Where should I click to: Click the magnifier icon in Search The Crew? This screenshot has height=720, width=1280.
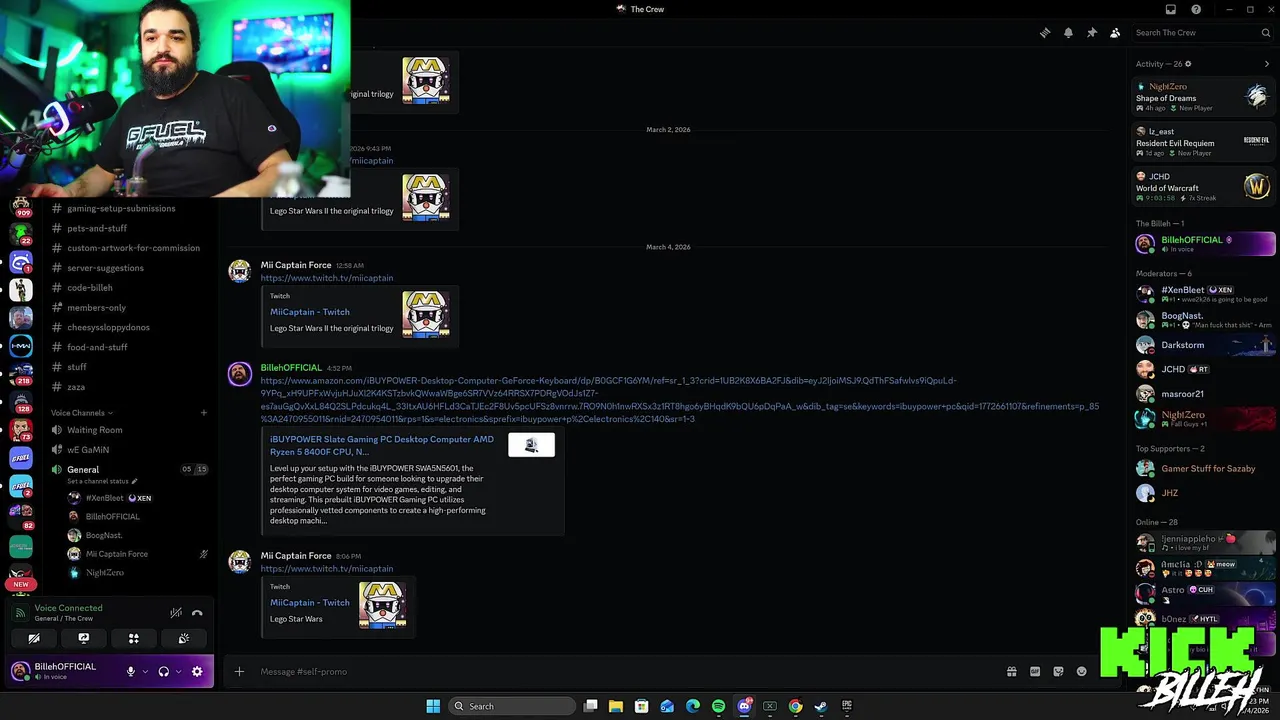[1265, 33]
